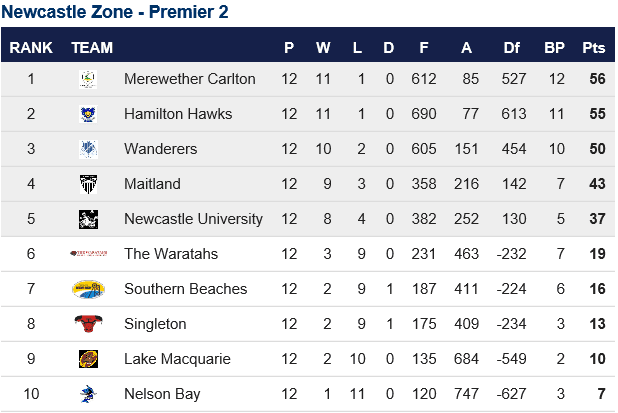Open the Hamilton Hawks team link

point(178,114)
